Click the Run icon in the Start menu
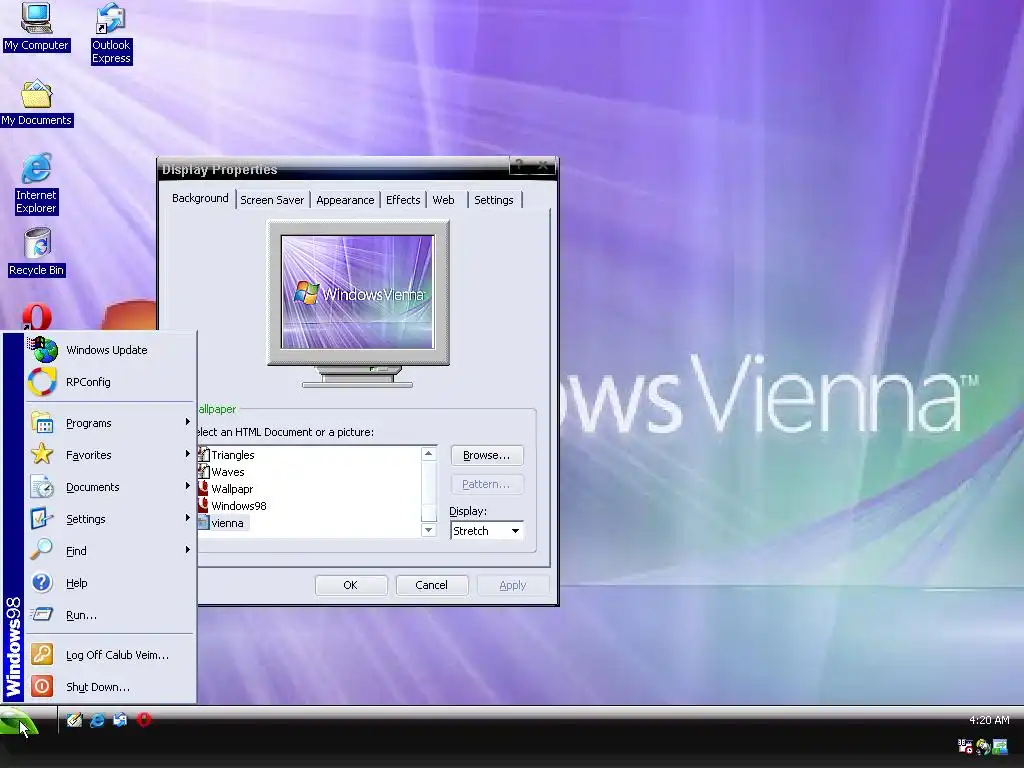Screen dimensions: 1024x768 point(42,614)
